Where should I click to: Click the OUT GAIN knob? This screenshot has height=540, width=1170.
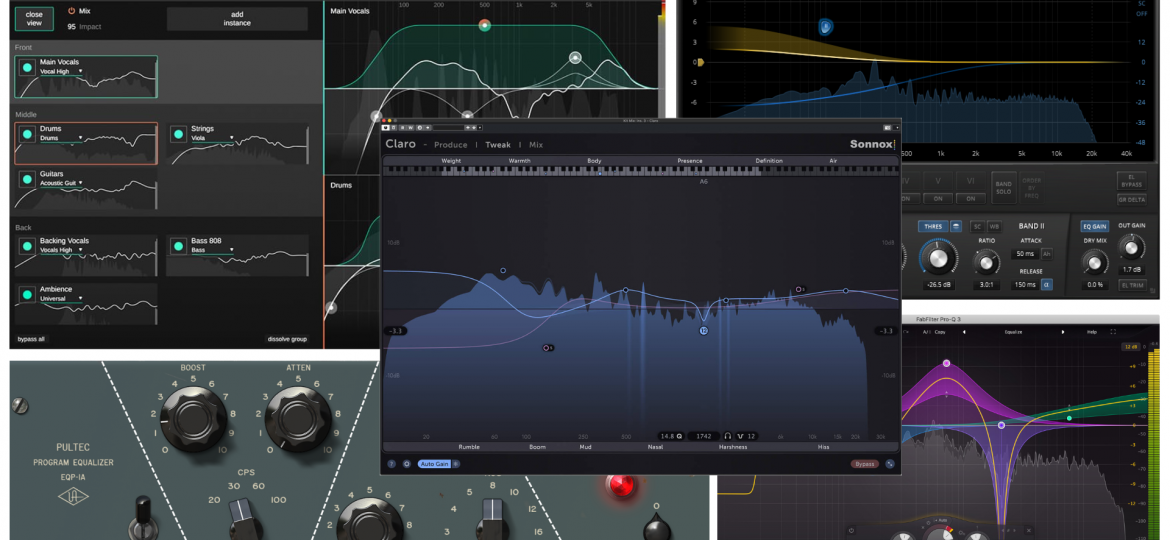click(x=1131, y=247)
